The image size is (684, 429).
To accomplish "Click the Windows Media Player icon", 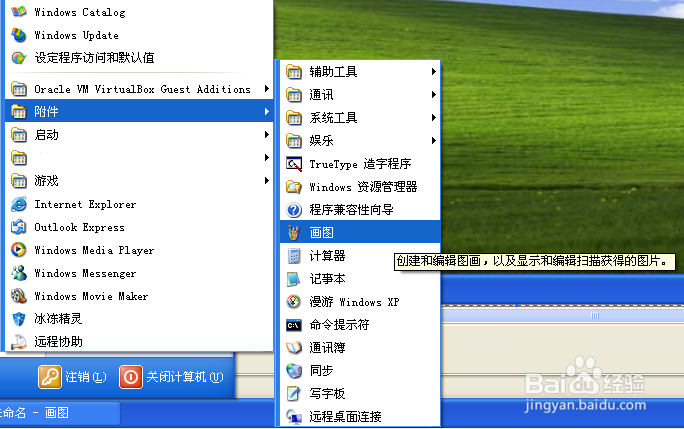I will tap(19, 250).
